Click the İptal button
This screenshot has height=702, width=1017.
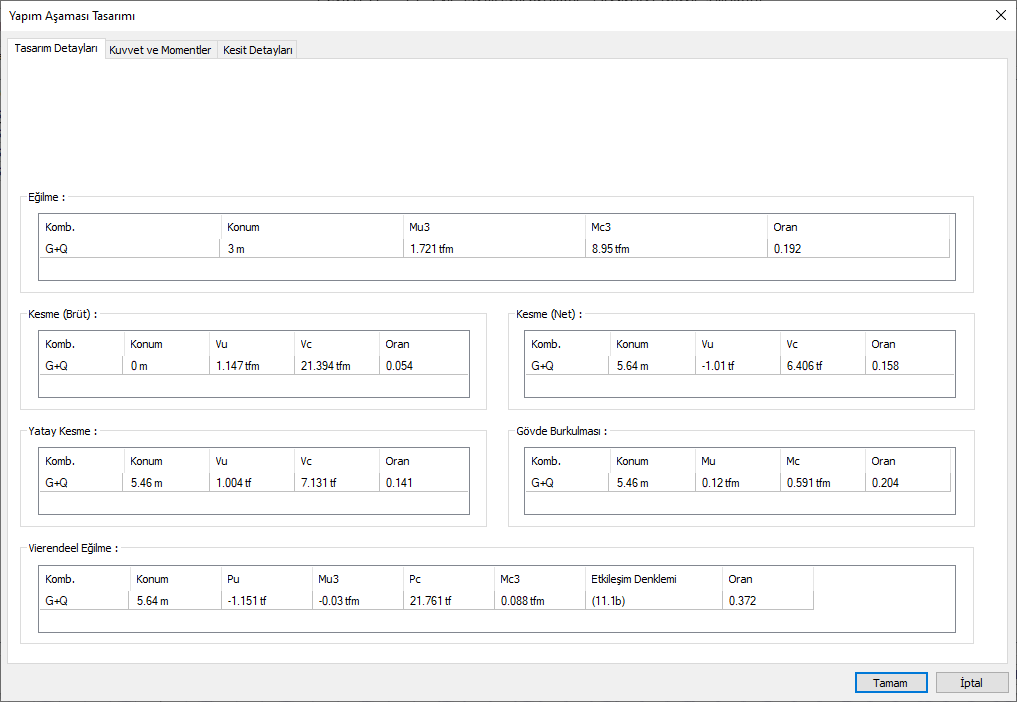972,683
